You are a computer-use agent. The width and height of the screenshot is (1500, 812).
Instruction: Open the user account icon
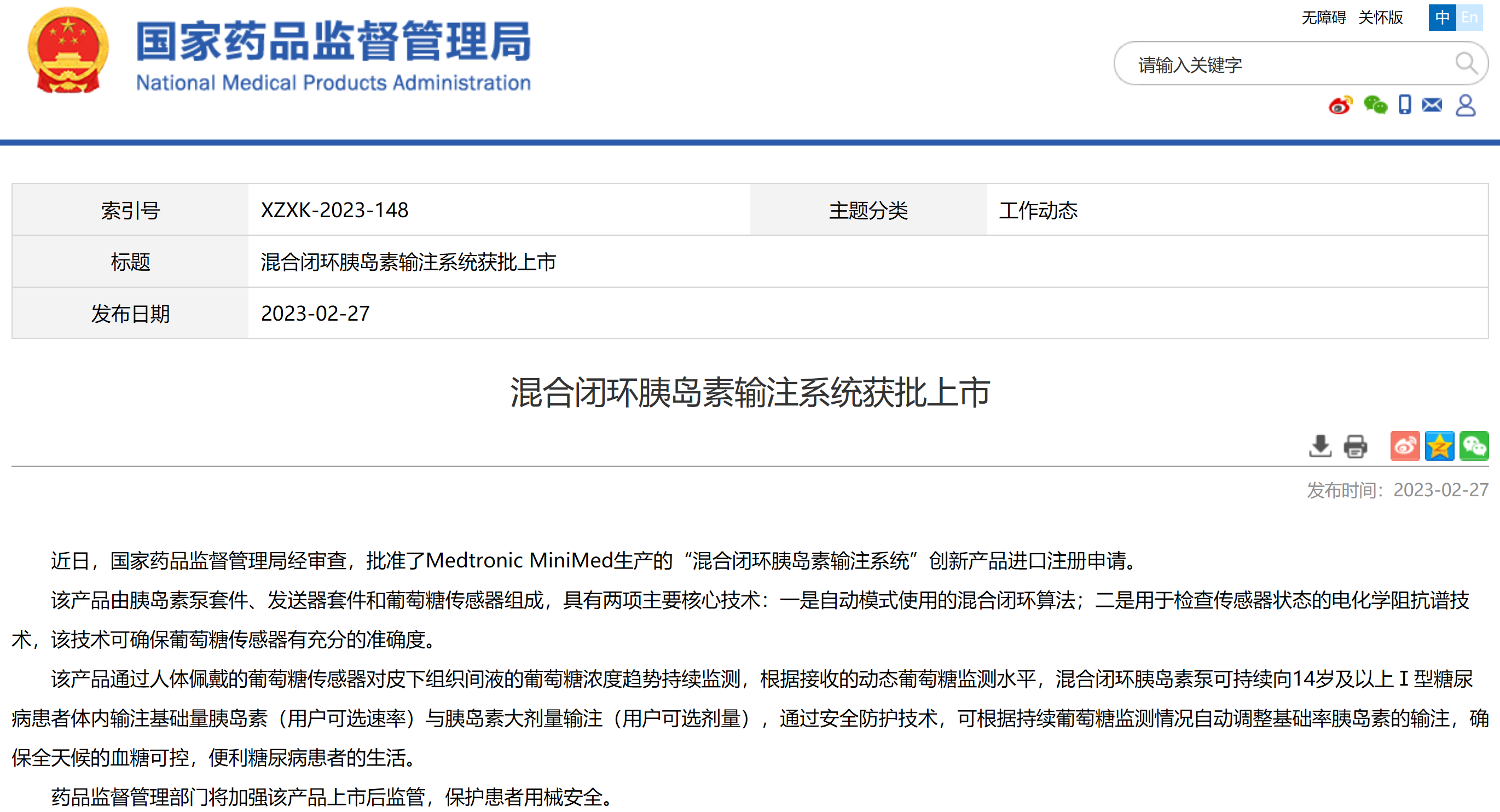tap(1465, 106)
